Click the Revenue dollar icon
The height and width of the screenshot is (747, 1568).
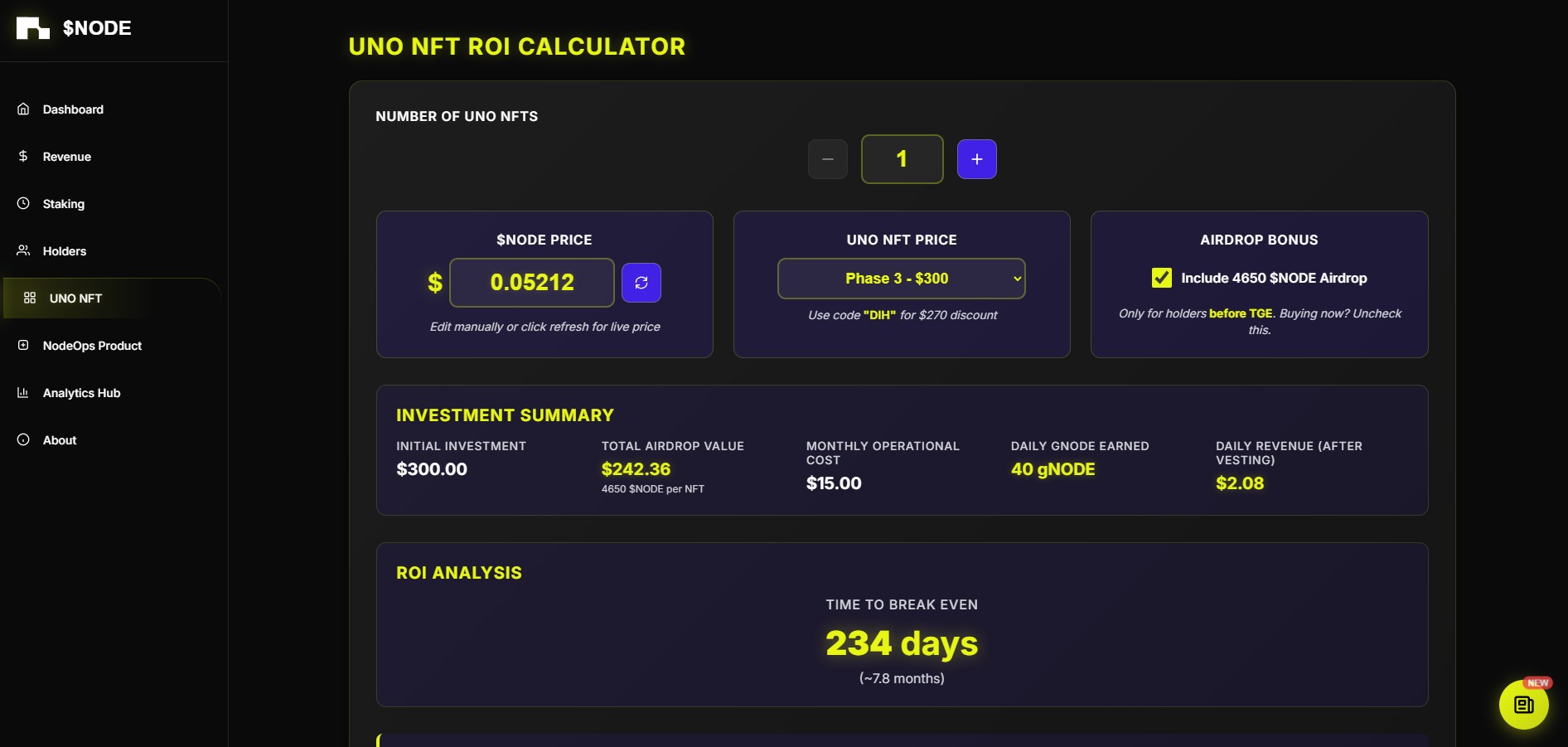click(23, 156)
